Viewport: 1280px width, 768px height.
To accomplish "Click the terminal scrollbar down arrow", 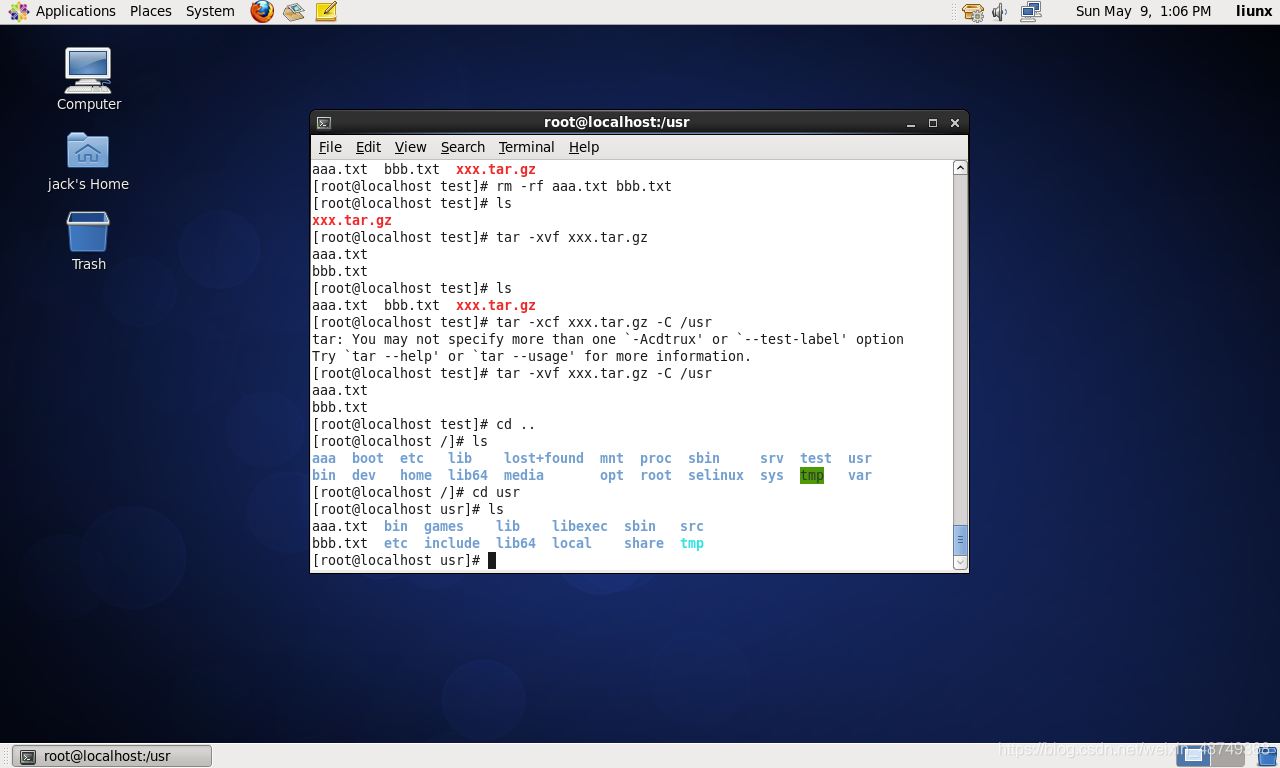I will point(960,563).
